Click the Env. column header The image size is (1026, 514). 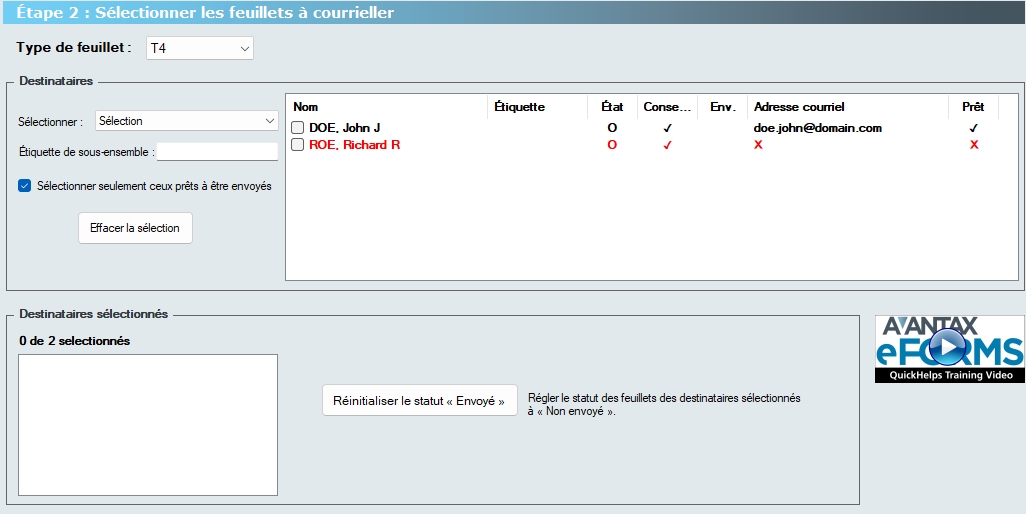coord(722,107)
